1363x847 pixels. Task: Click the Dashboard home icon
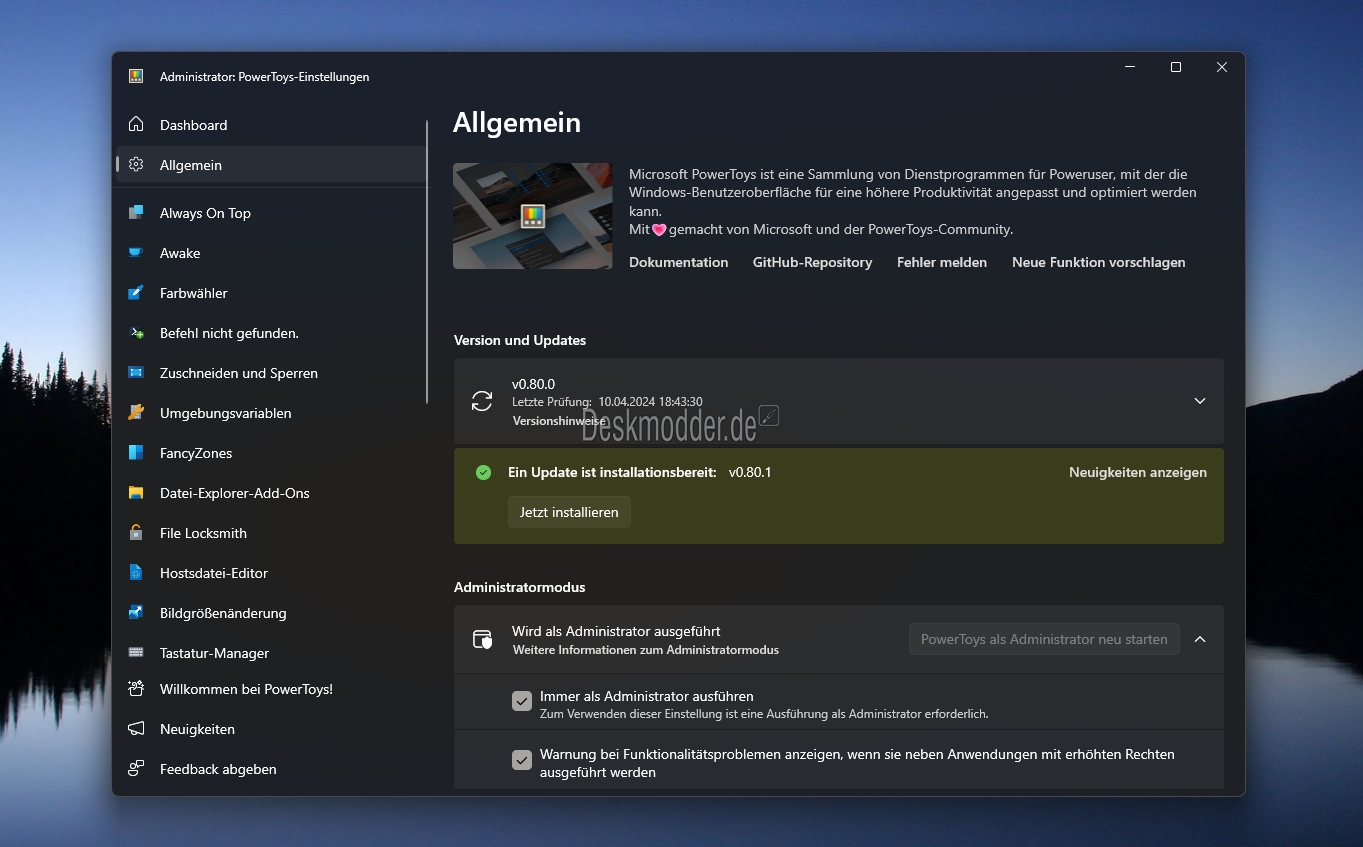(x=136, y=124)
